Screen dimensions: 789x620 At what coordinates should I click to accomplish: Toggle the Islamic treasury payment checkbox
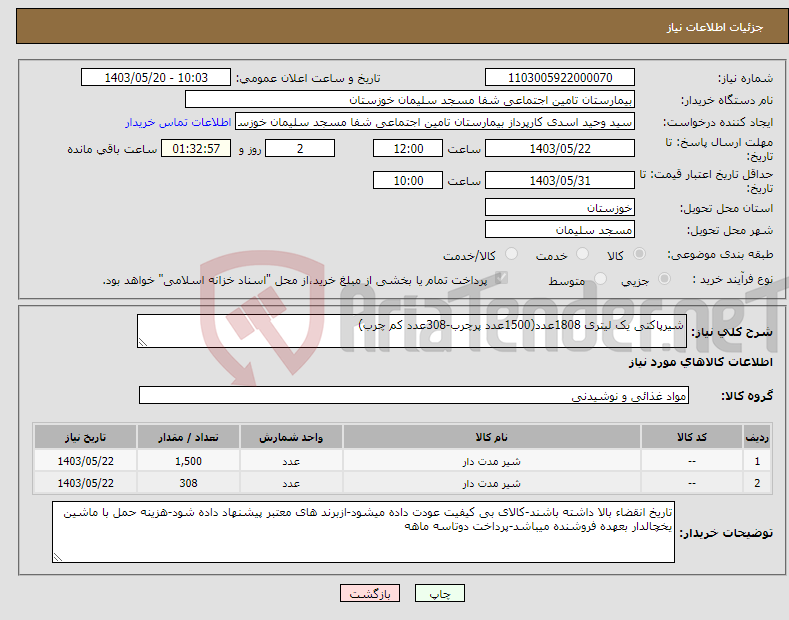(501, 278)
